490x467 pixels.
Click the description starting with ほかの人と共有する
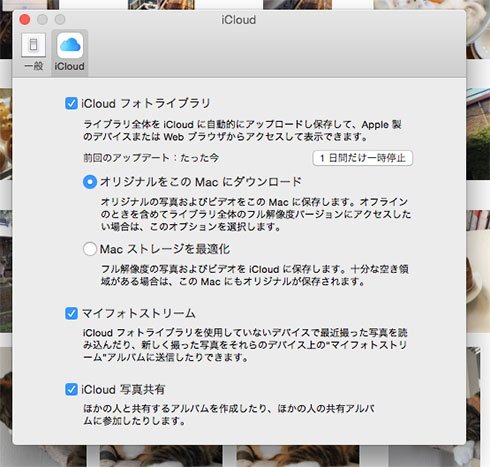(x=229, y=415)
